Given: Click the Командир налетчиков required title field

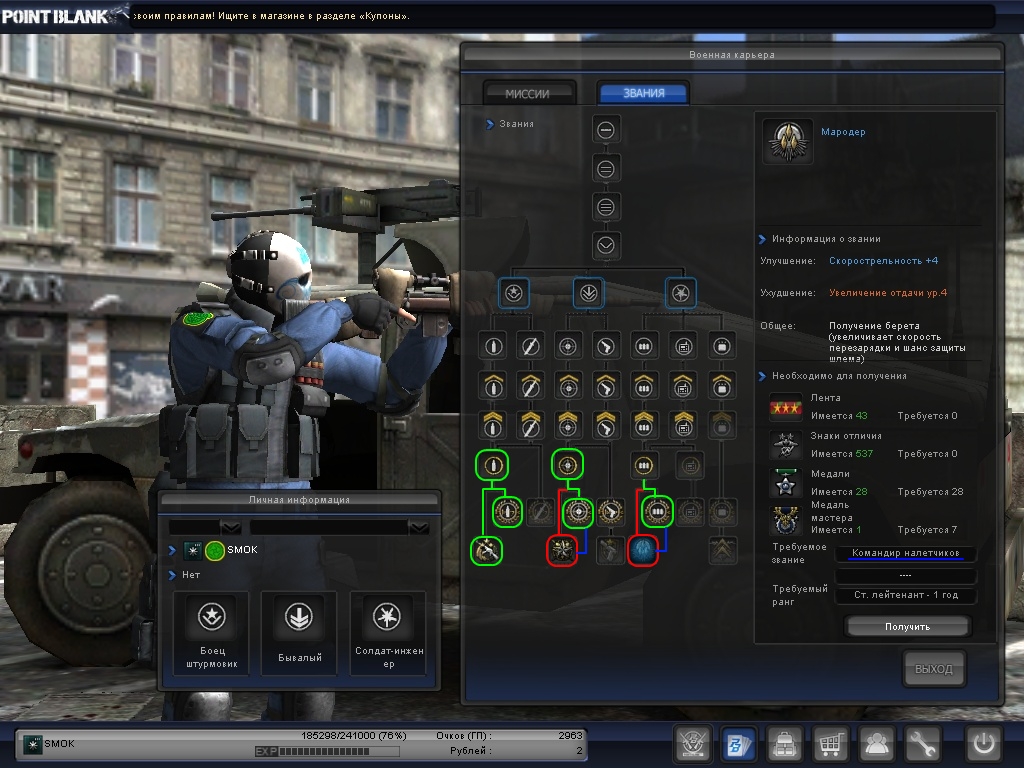Looking at the screenshot, I should (x=906, y=553).
